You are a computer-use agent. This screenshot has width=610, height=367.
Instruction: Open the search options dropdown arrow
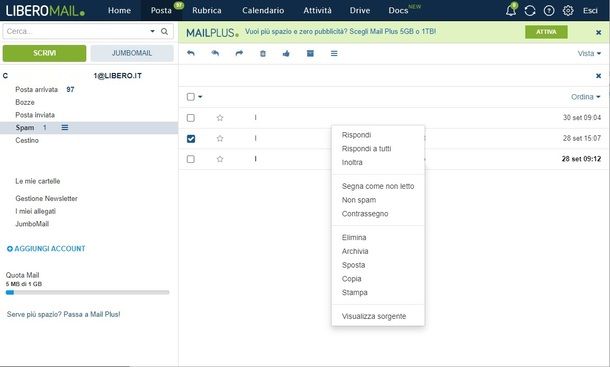point(152,32)
